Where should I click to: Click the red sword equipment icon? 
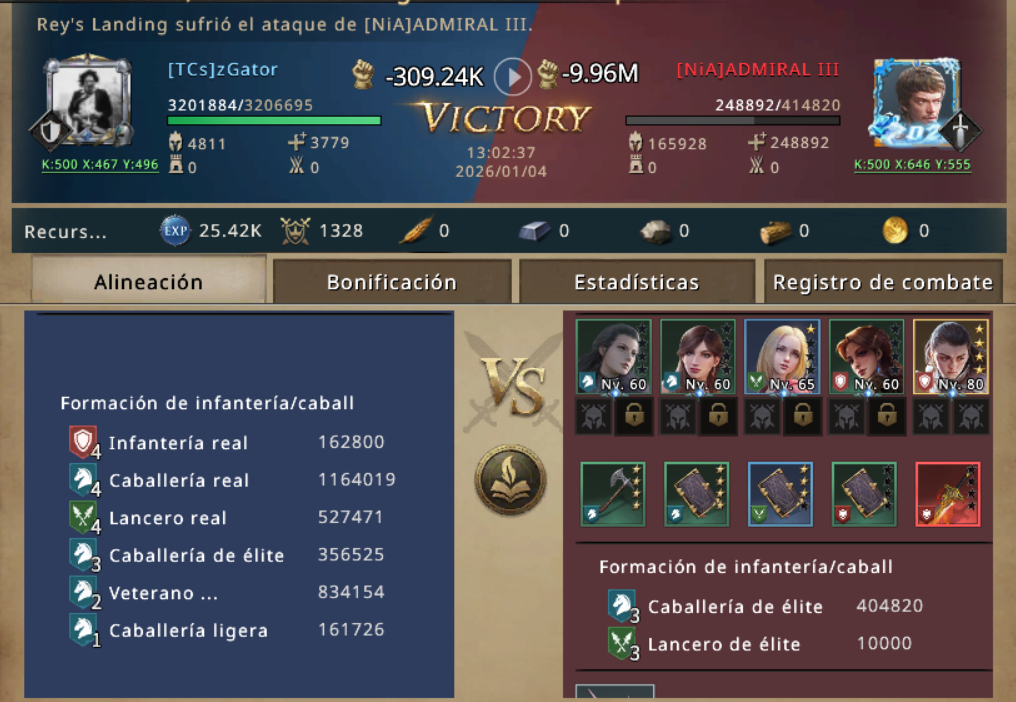tap(947, 494)
